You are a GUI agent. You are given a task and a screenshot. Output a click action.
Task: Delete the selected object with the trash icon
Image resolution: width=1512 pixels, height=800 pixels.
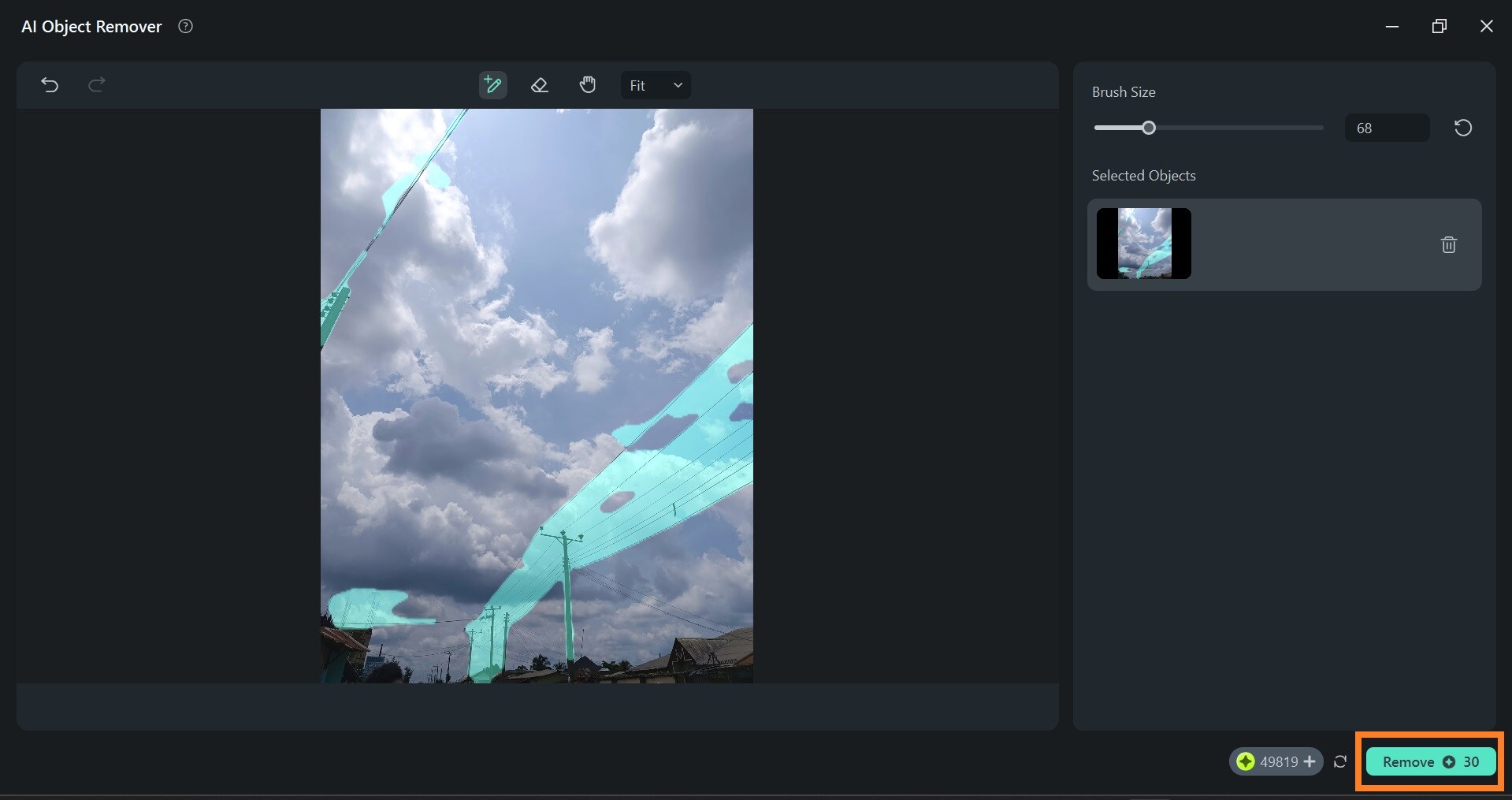[1448, 244]
